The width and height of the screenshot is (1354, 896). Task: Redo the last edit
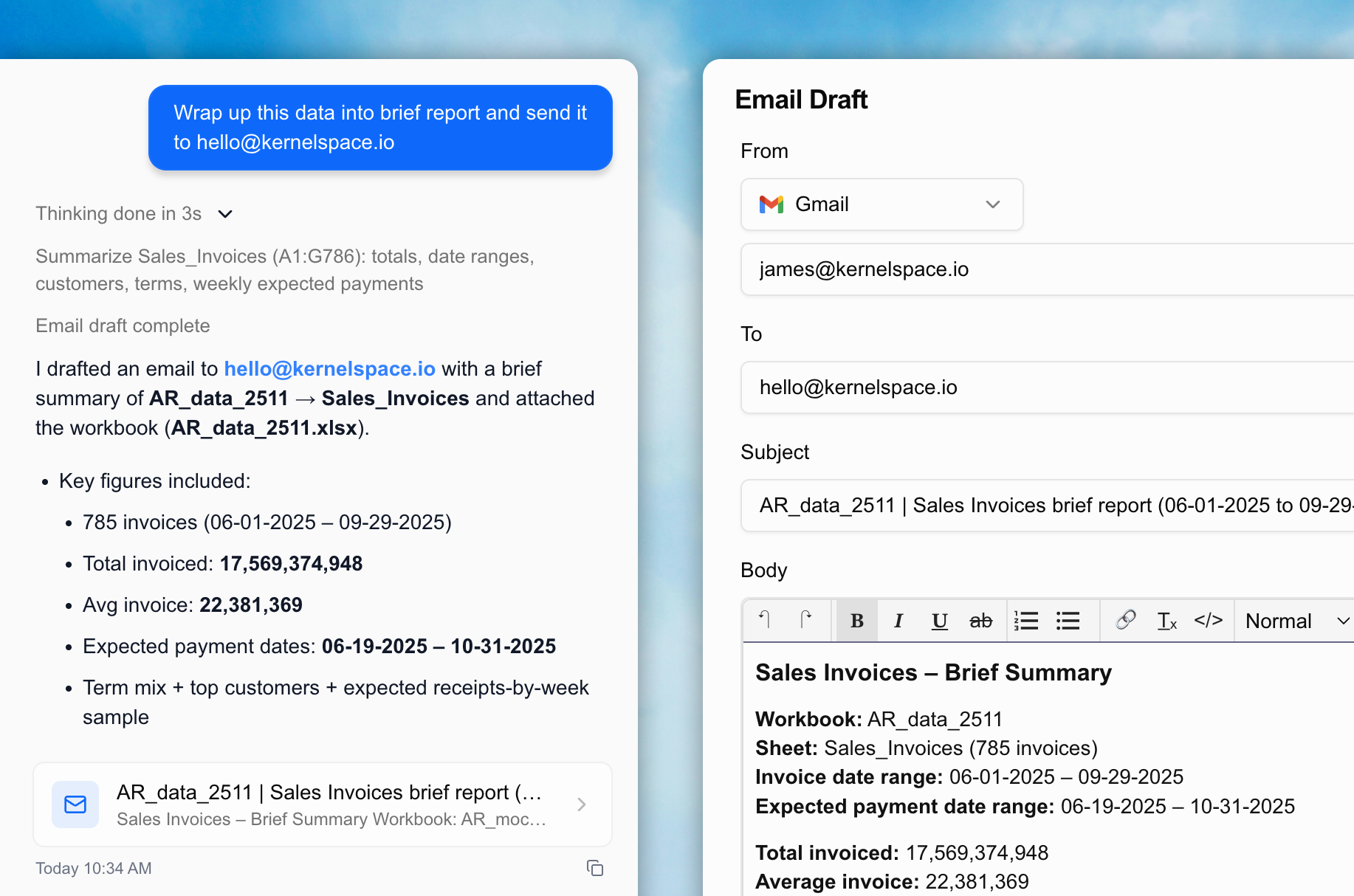click(x=807, y=620)
